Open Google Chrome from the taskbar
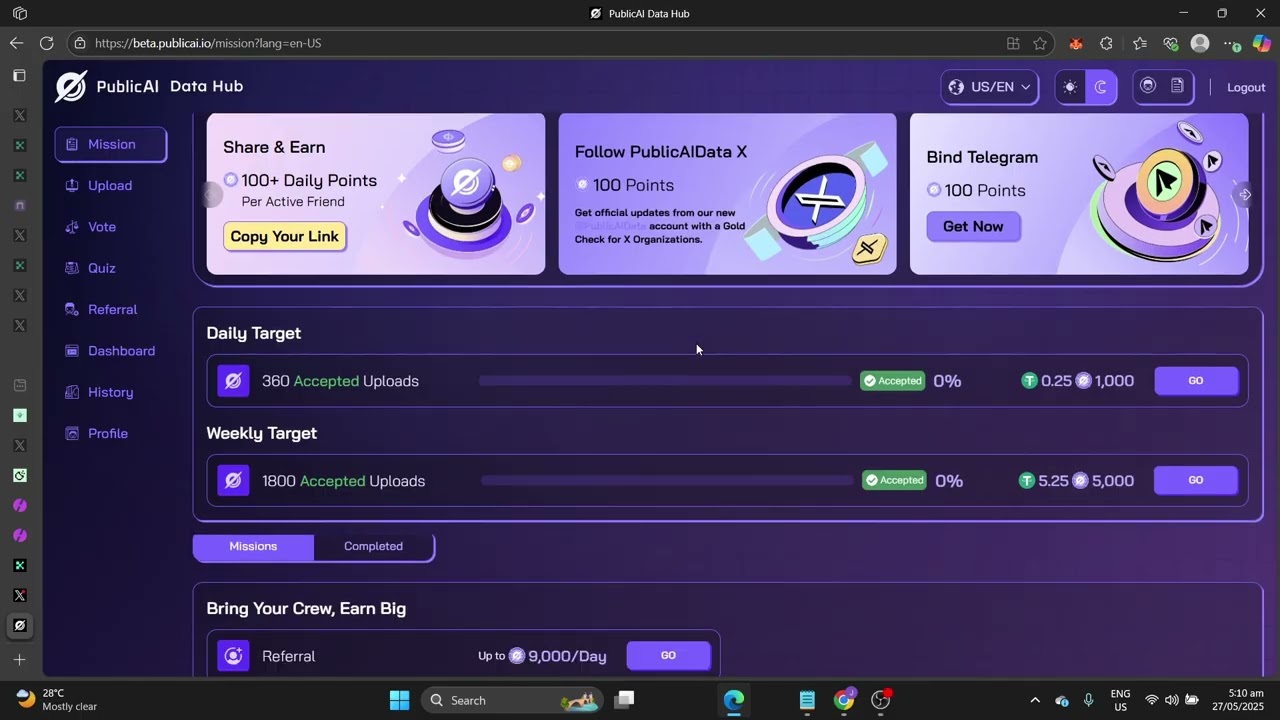 (x=844, y=700)
